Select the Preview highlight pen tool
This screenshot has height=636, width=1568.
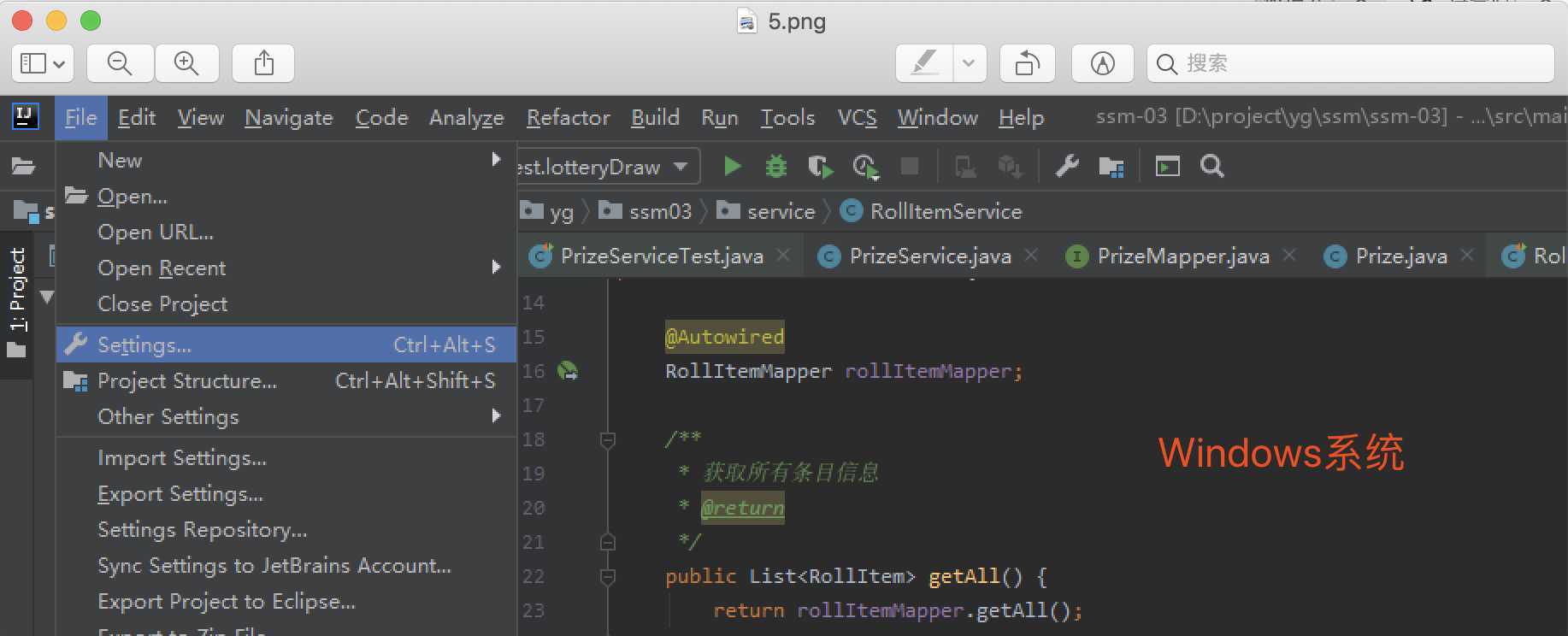pos(925,63)
